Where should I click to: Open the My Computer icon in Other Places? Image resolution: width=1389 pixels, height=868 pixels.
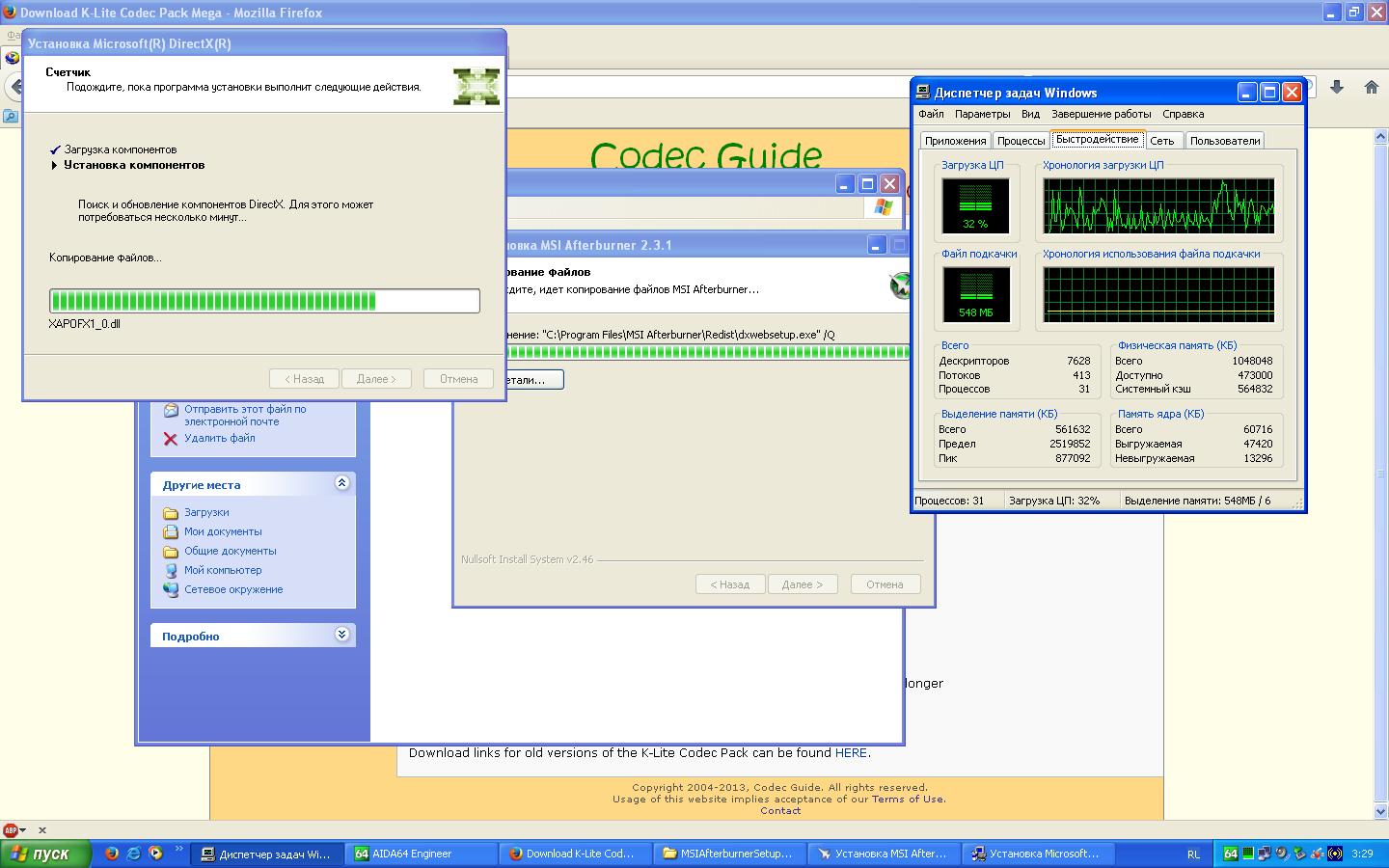coord(171,570)
